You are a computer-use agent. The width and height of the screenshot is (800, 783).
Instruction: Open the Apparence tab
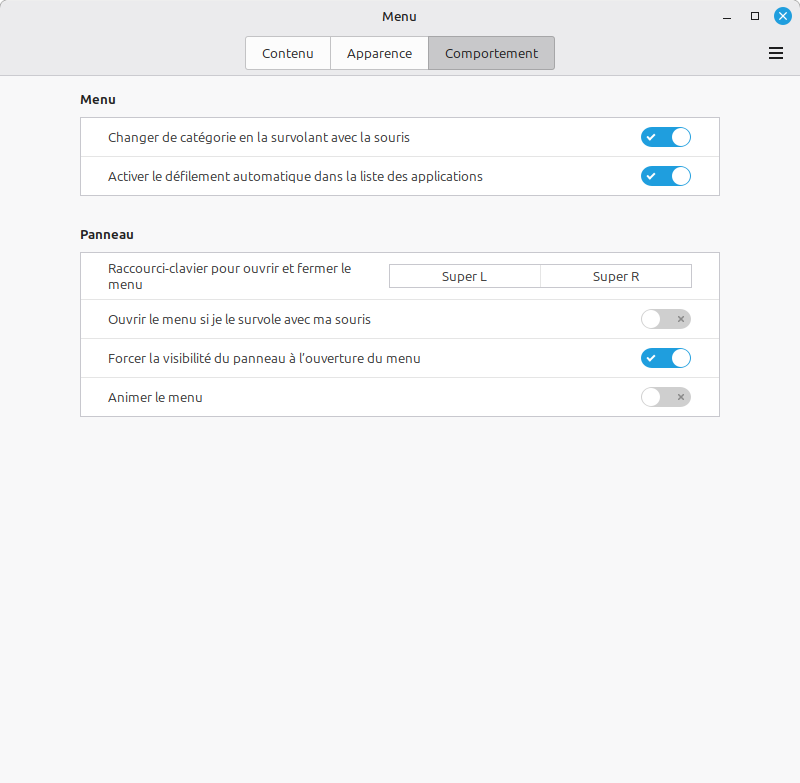click(x=379, y=54)
